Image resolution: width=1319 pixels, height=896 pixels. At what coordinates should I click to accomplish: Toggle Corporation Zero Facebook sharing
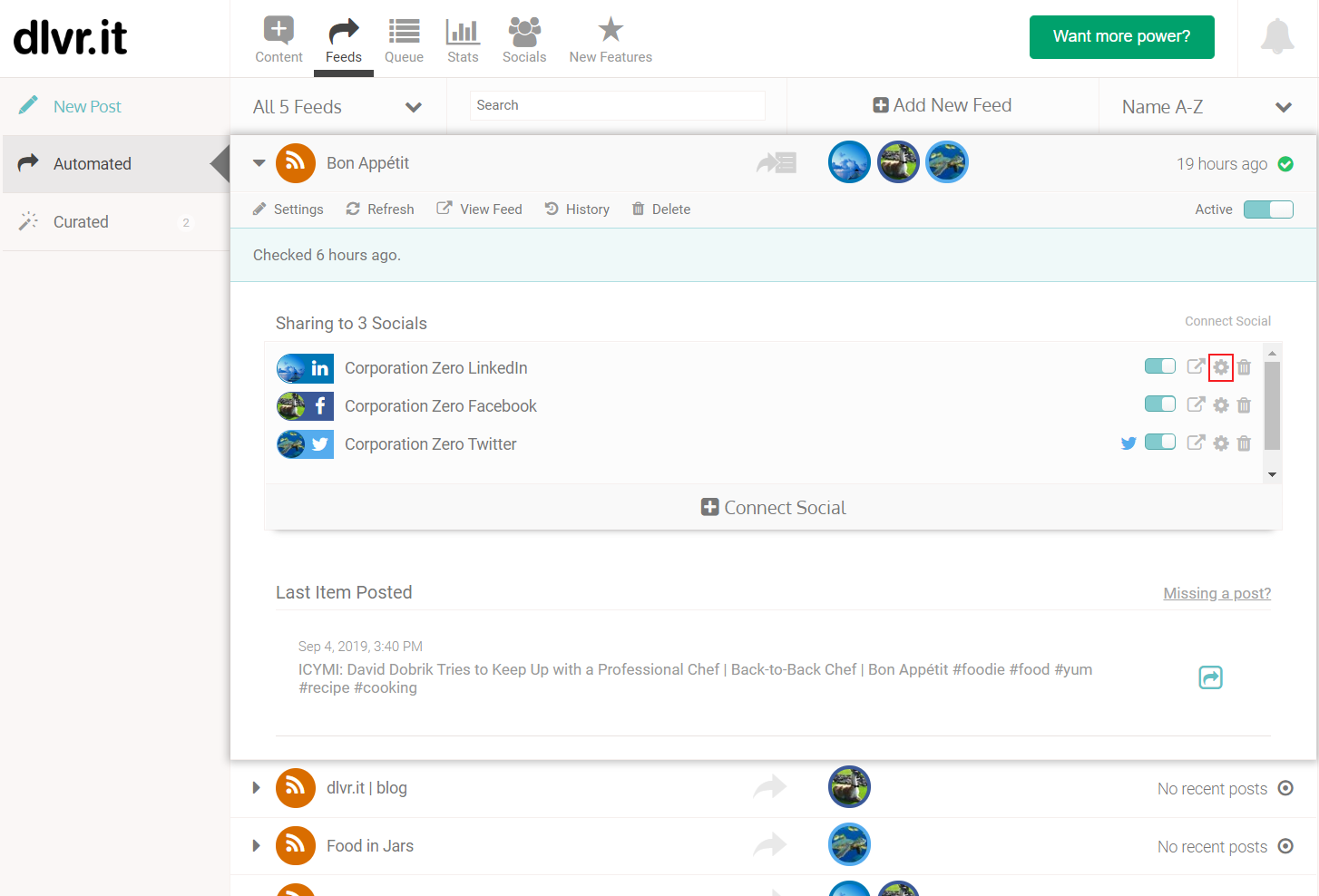point(1160,404)
